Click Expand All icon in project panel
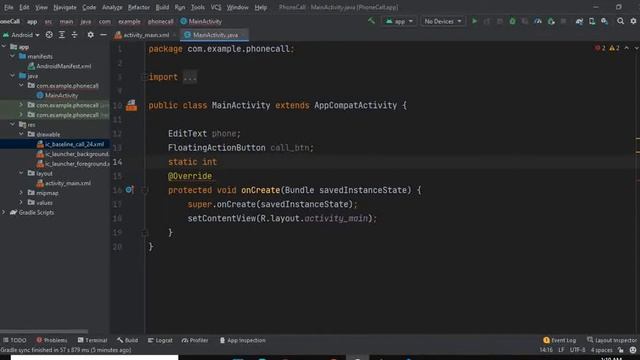 coord(62,35)
